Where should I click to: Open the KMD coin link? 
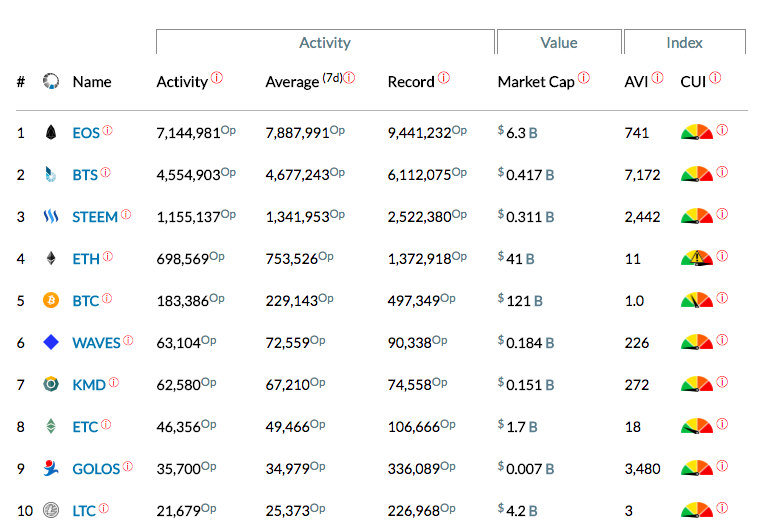coord(89,385)
